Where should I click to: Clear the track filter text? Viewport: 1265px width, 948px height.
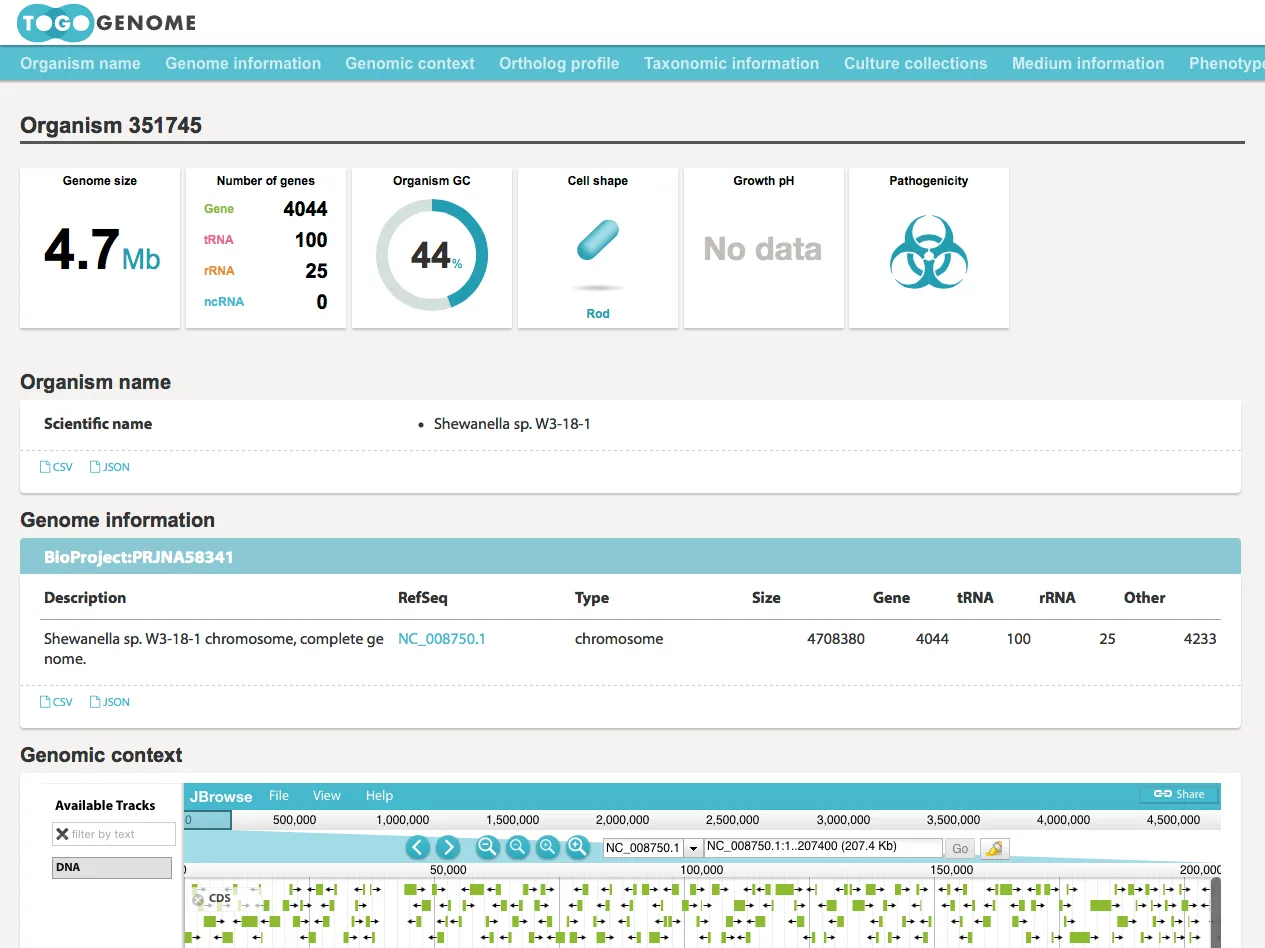coord(62,834)
